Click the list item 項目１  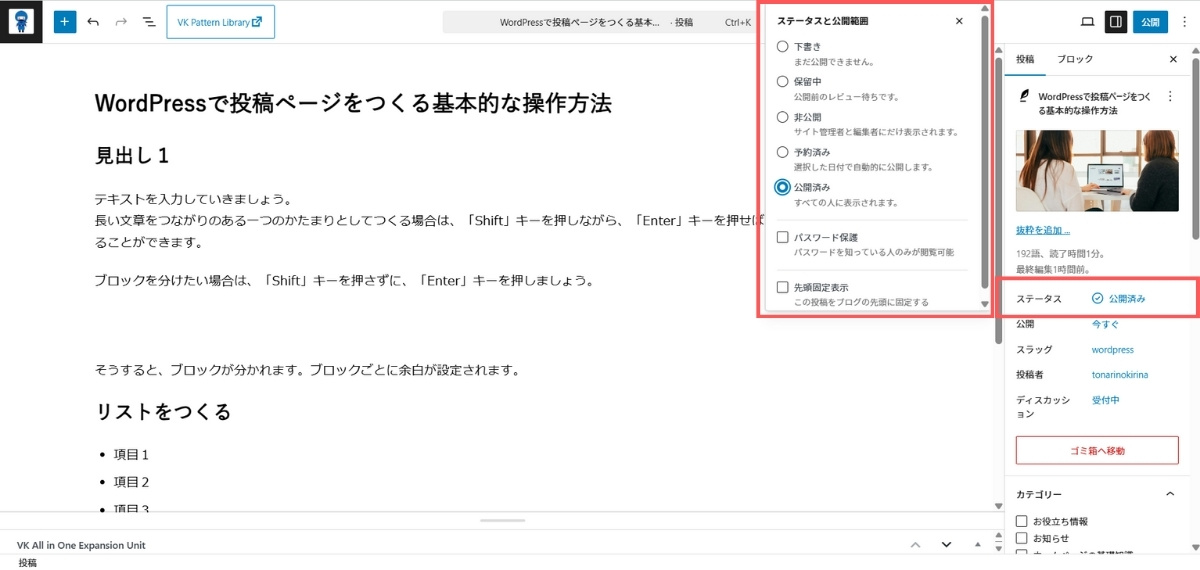(x=131, y=454)
